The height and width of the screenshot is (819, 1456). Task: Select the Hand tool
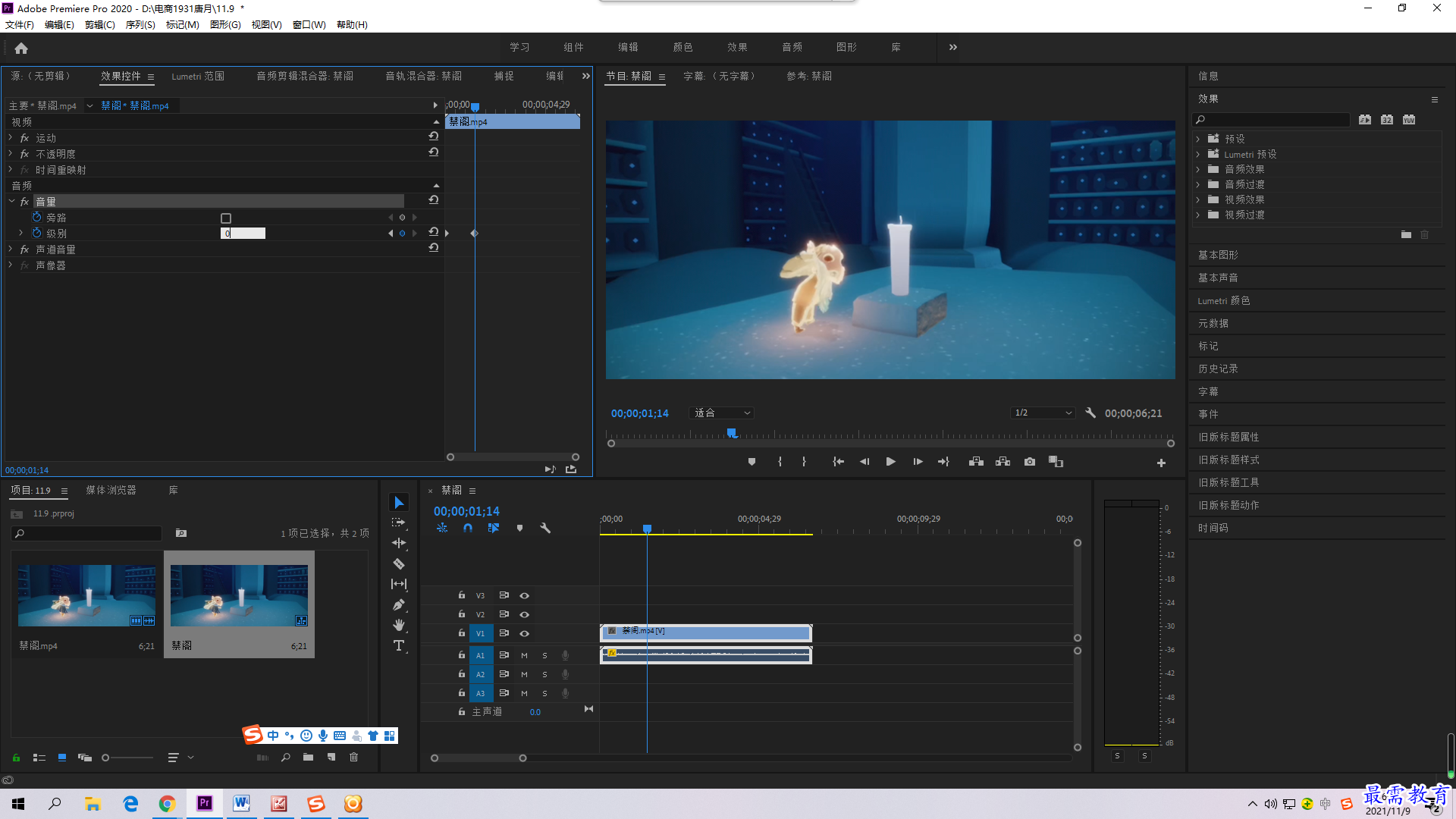[x=399, y=626]
